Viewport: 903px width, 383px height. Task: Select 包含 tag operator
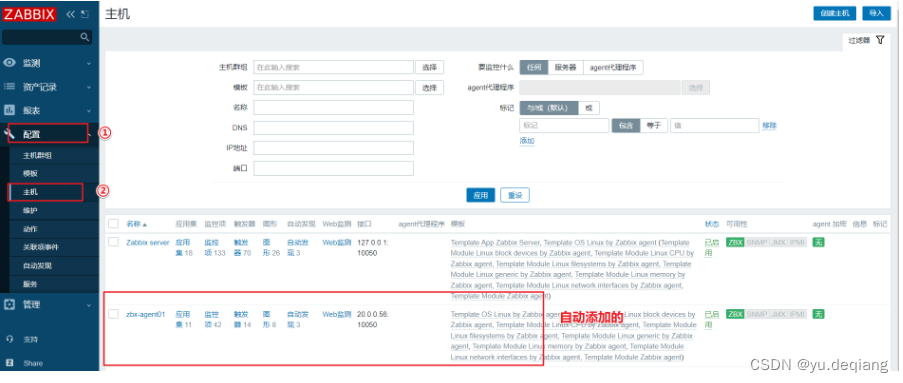(626, 126)
